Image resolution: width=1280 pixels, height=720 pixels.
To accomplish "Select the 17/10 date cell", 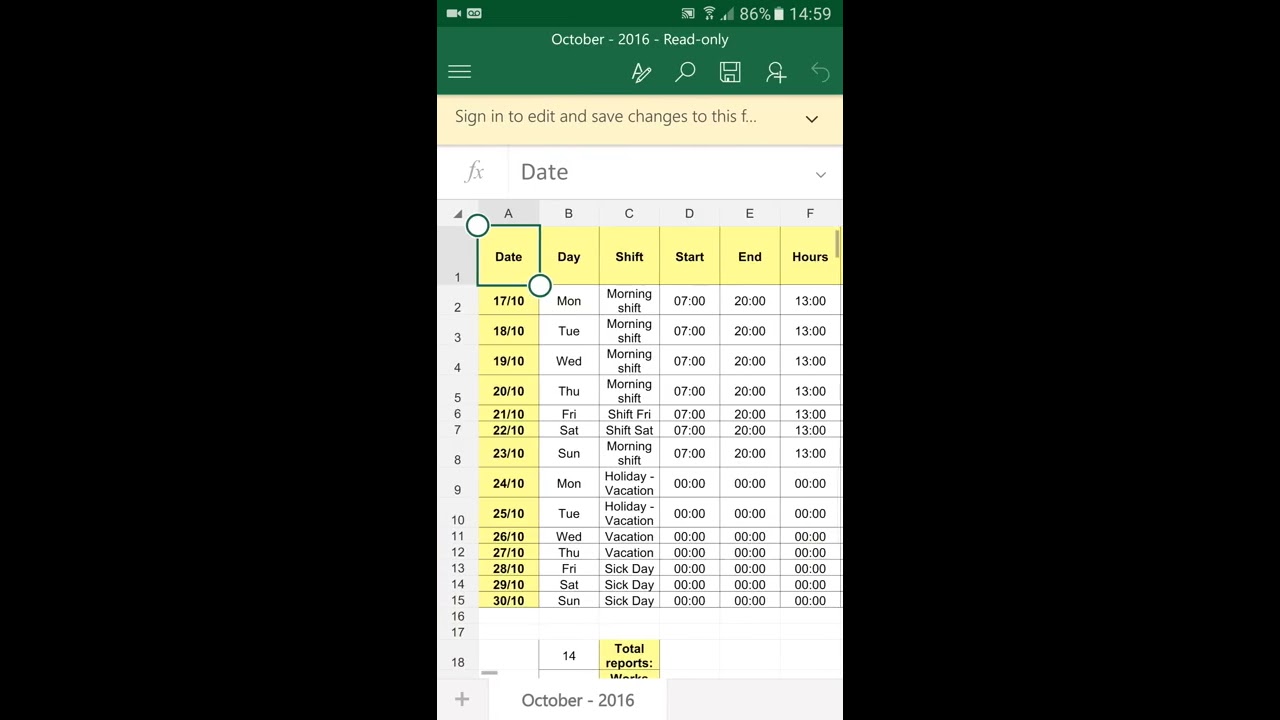I will tap(508, 301).
